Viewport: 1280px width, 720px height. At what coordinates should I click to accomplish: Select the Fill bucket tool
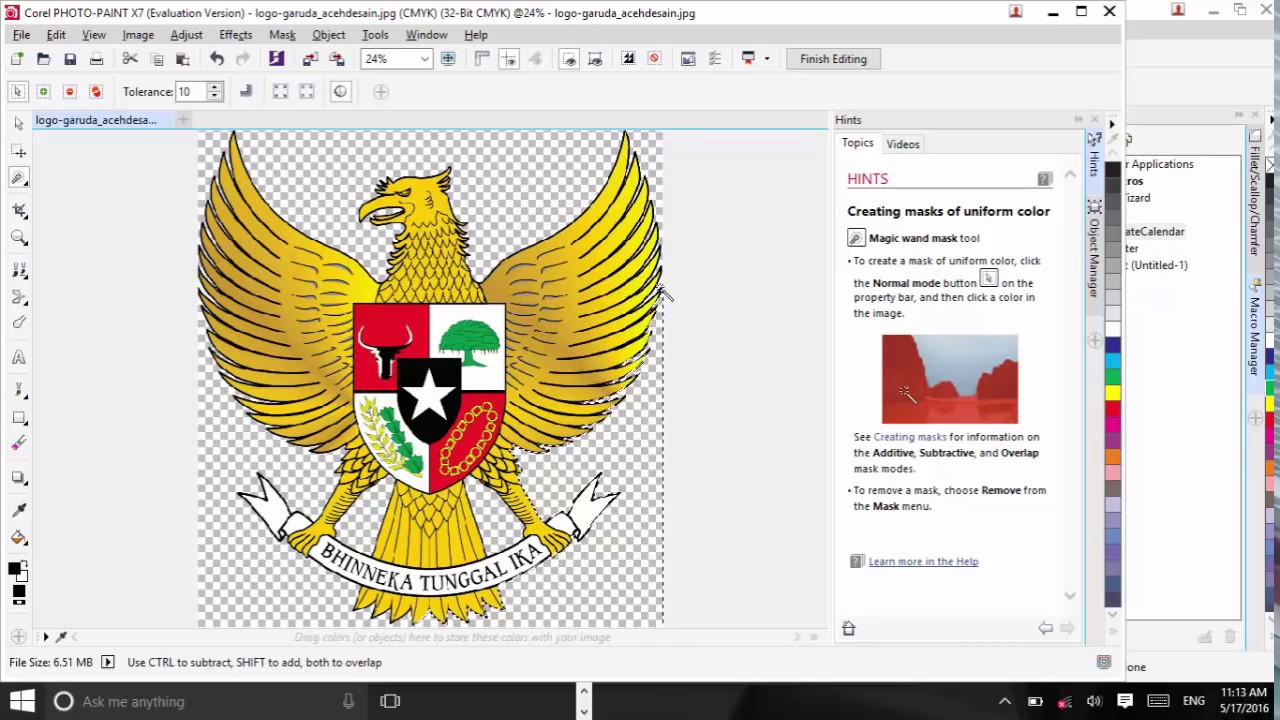(18, 538)
